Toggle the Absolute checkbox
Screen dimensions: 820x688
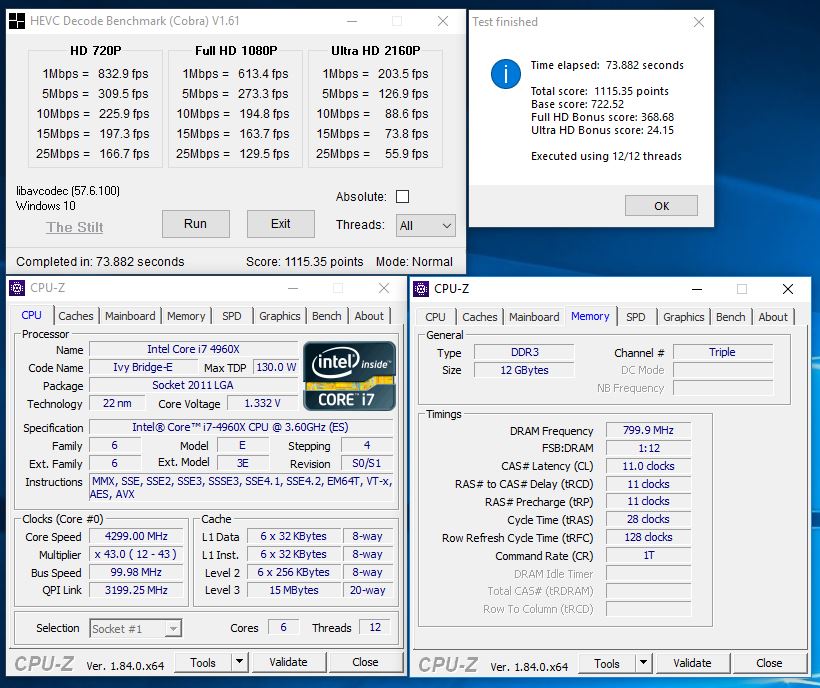(x=402, y=197)
